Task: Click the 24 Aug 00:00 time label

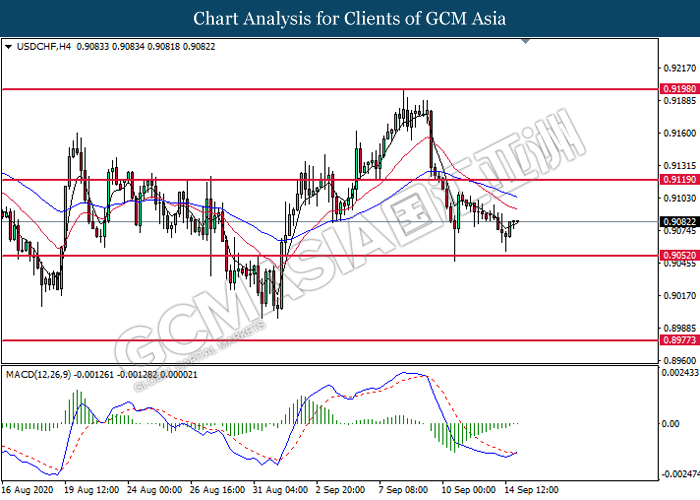Action: (154, 490)
